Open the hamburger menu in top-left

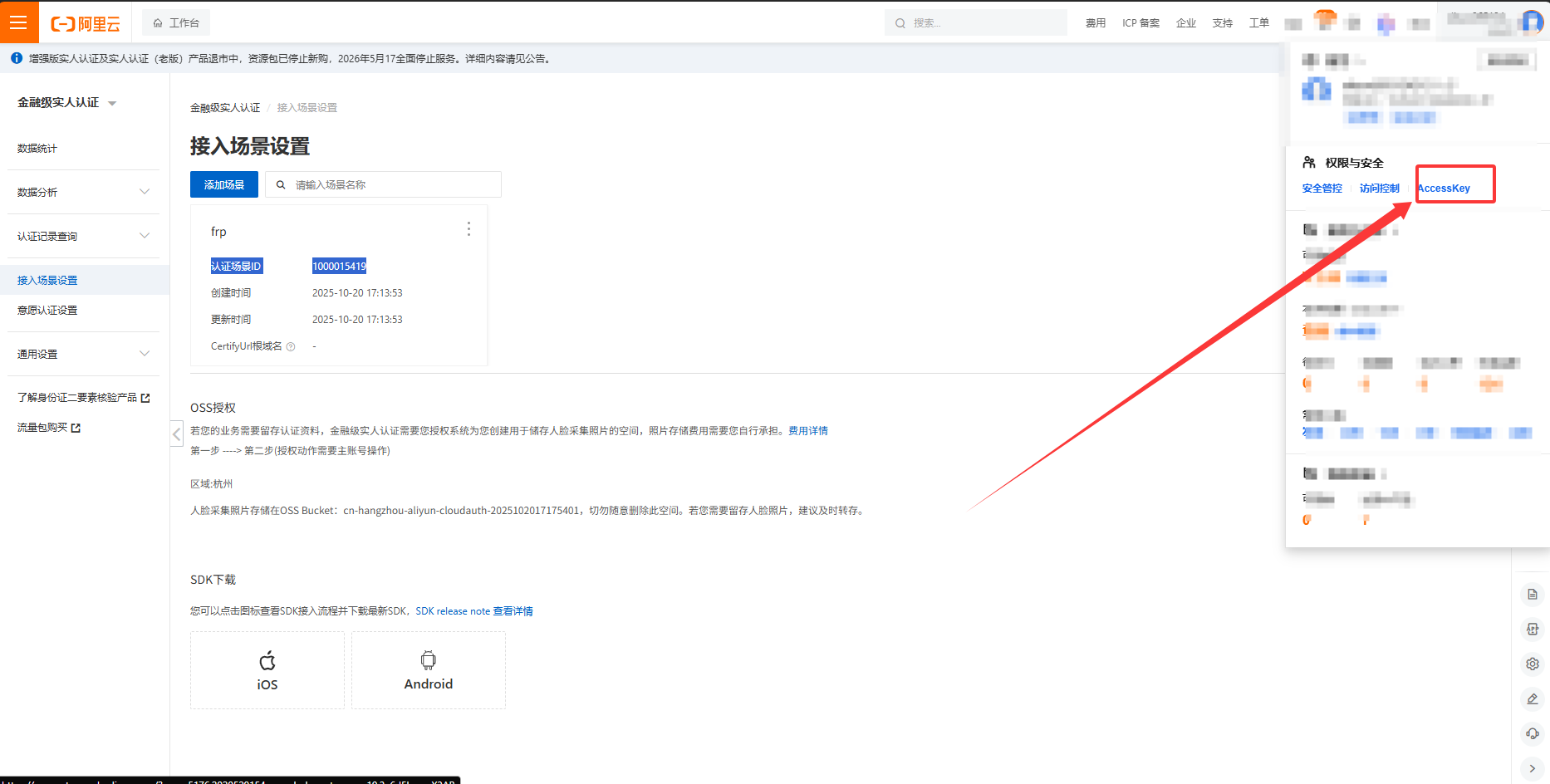[x=18, y=22]
